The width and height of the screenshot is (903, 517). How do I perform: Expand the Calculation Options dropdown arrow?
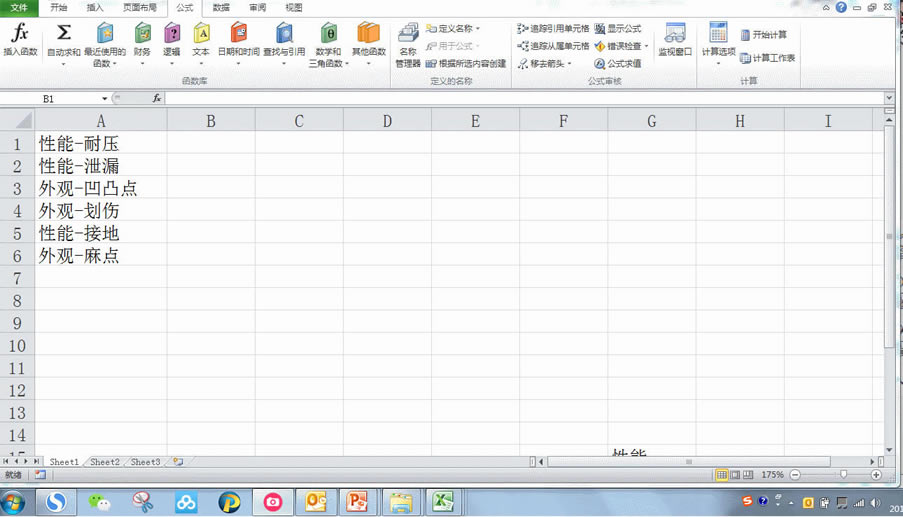pyautogui.click(x=718, y=63)
